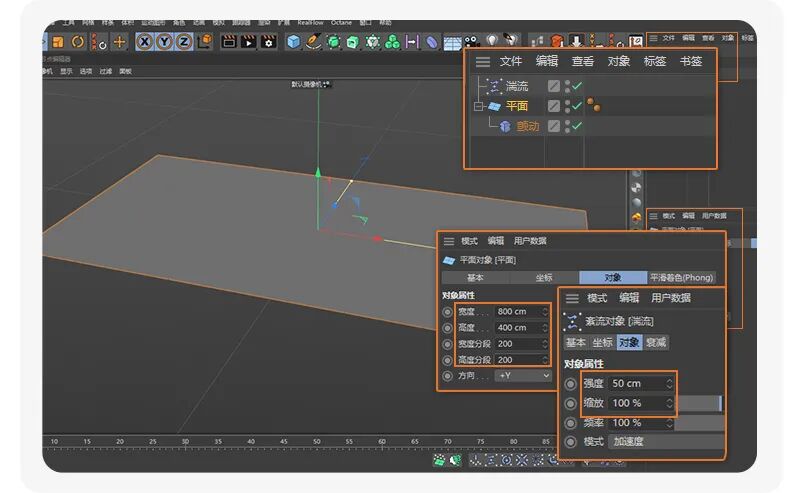
Task: Click the Rotate tool icon
Action: click(78, 42)
